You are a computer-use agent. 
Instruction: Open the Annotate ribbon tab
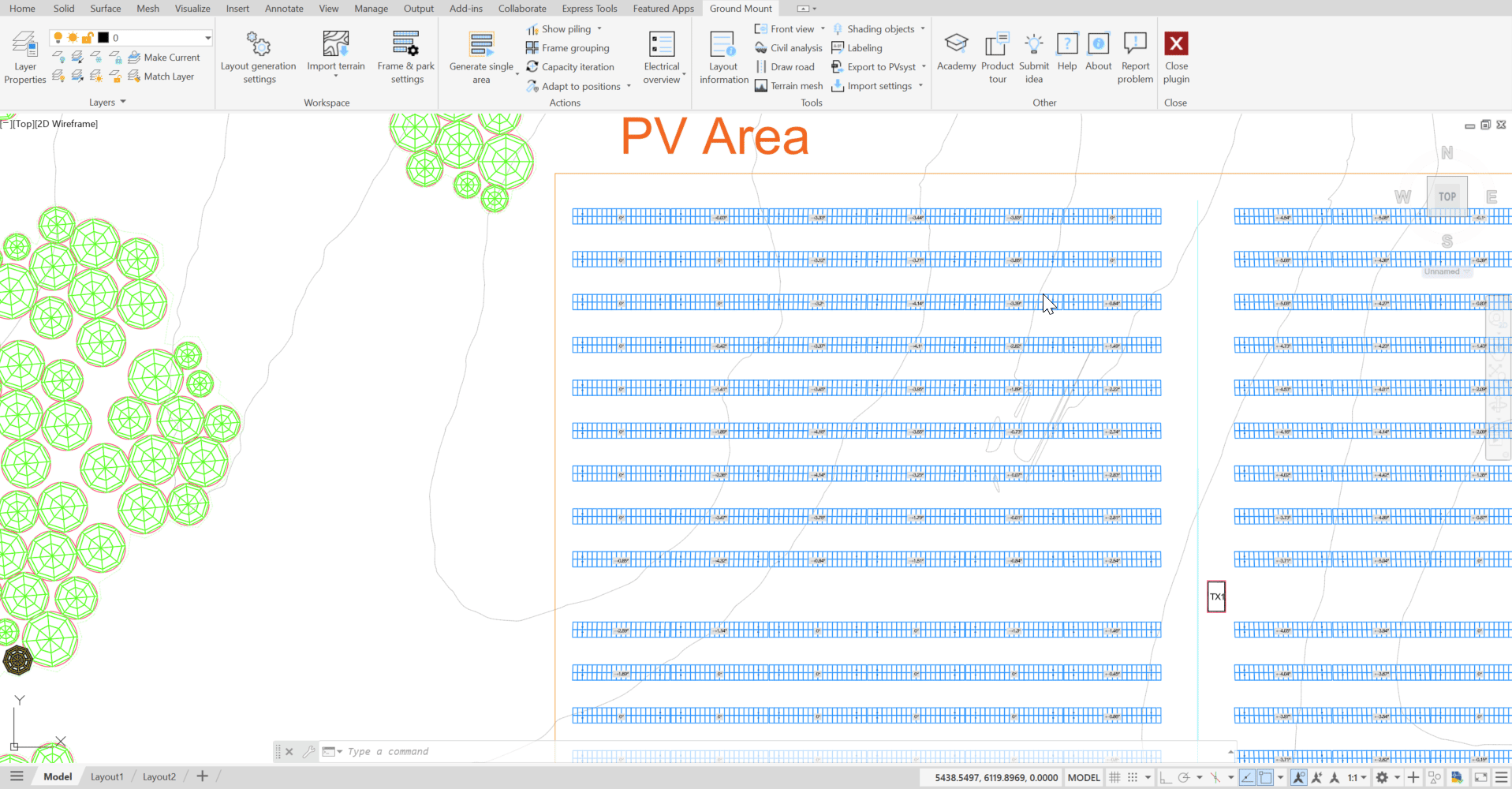click(x=284, y=9)
